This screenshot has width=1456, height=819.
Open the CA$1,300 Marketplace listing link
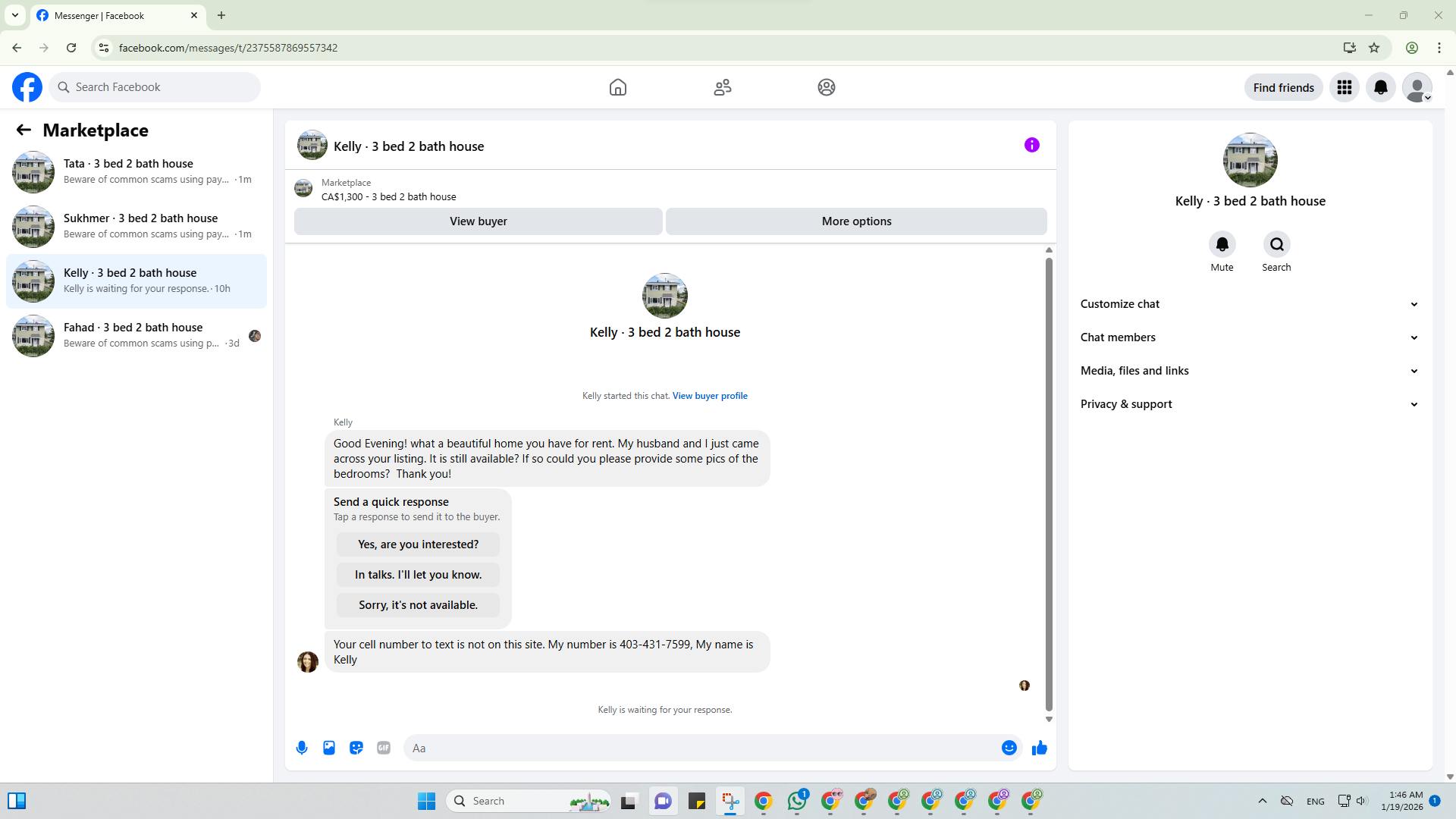click(389, 197)
